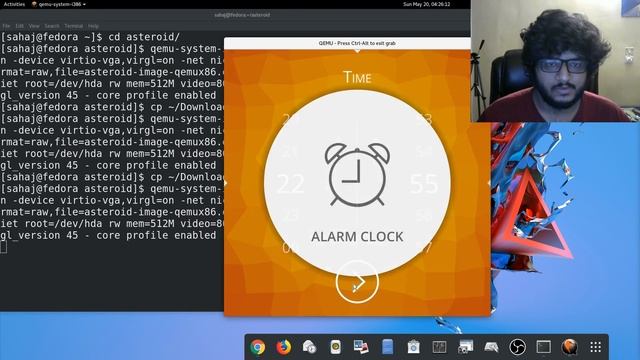Open the Terminal File menu
The image size is (640, 360).
point(7,26)
